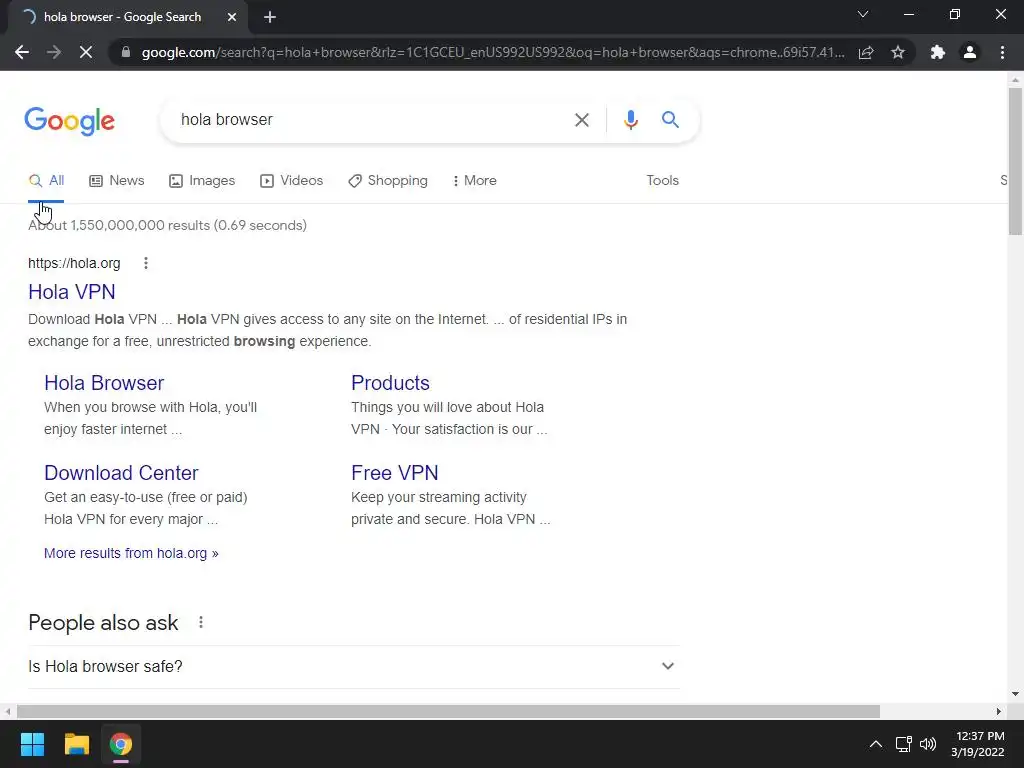Image resolution: width=1024 pixels, height=768 pixels.
Task: Open options dots next to hola.org
Action: point(146,263)
